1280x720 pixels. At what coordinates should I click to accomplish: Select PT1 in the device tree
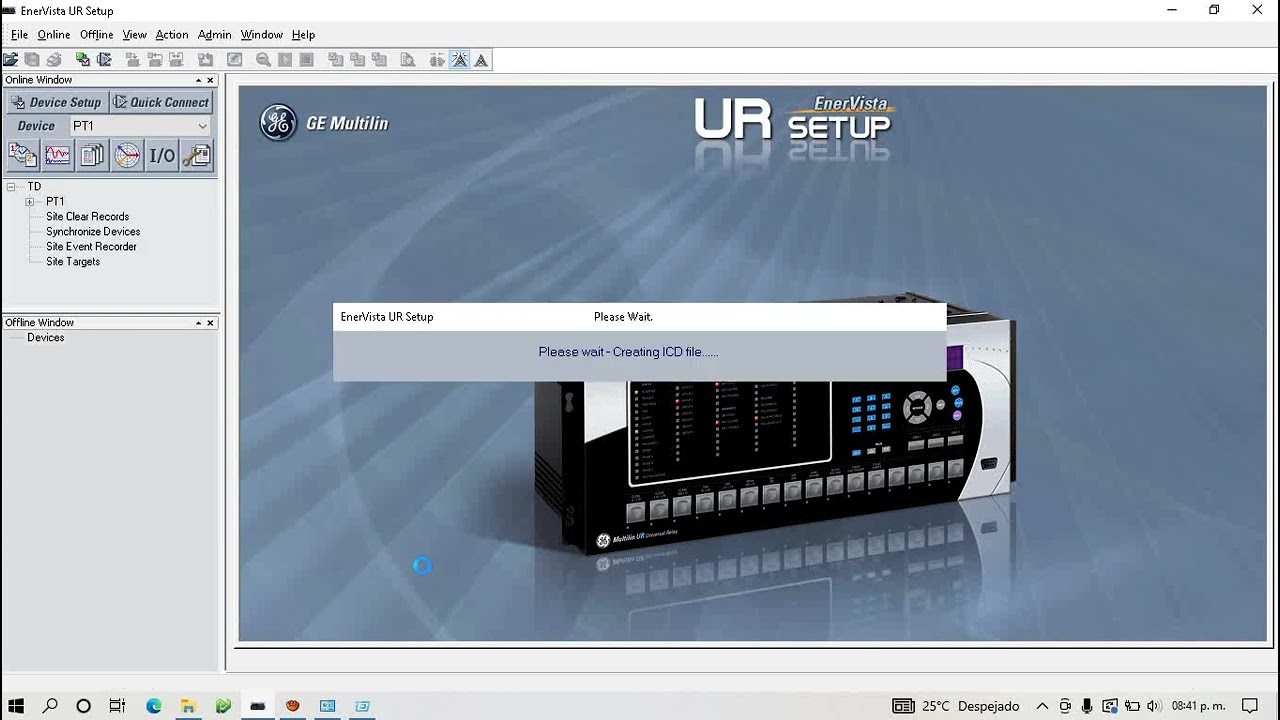tap(55, 202)
